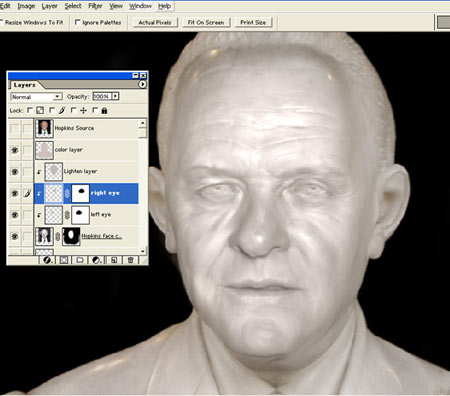Click the left eye layer mask thumbnail
The image size is (450, 396).
80,215
